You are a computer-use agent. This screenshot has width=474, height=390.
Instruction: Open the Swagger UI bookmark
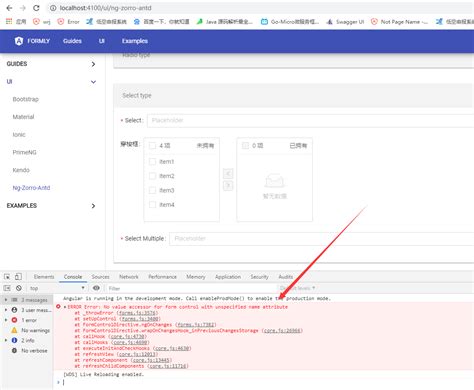[x=345, y=22]
